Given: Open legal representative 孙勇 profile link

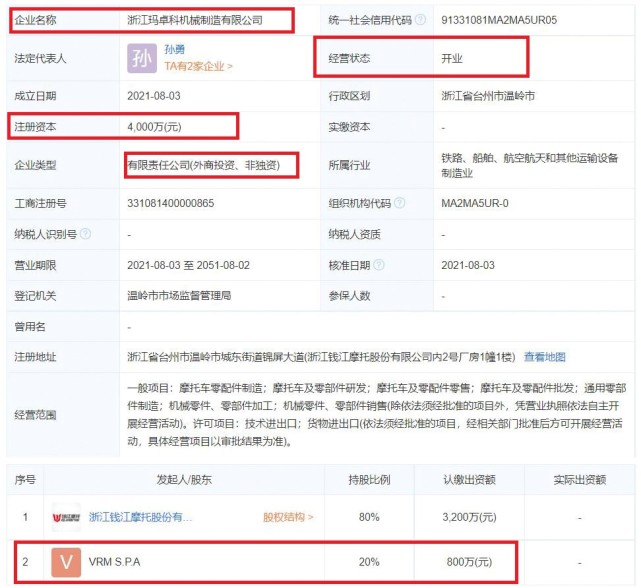Looking at the screenshot, I should [x=175, y=49].
